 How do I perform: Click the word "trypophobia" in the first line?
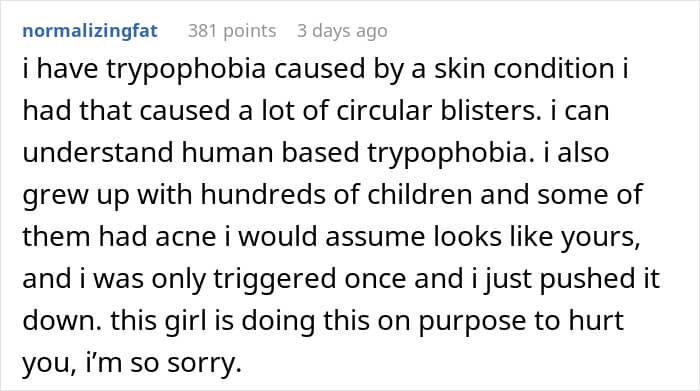tap(186, 70)
